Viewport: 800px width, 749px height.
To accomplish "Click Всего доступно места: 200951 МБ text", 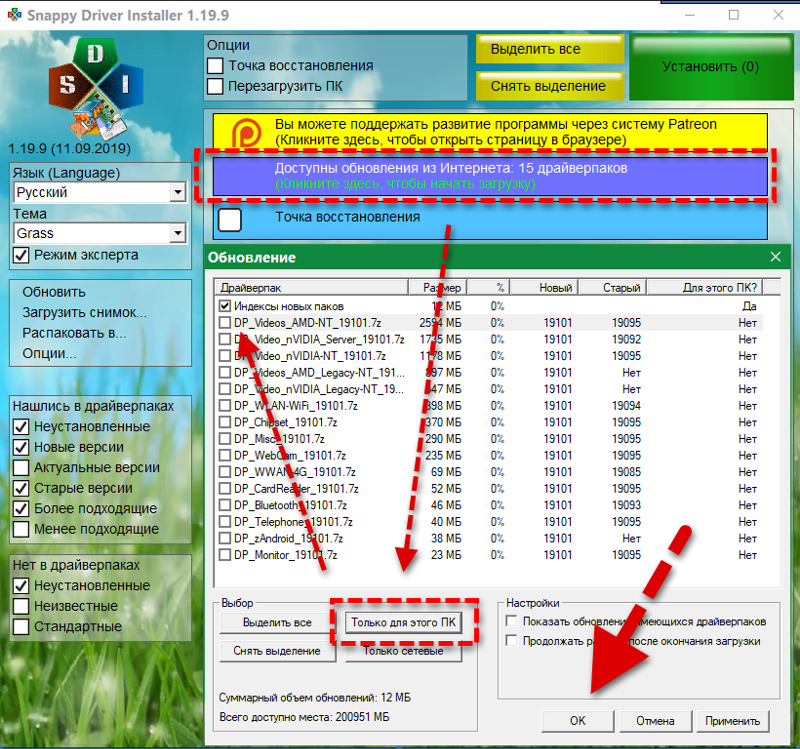I will [x=304, y=717].
